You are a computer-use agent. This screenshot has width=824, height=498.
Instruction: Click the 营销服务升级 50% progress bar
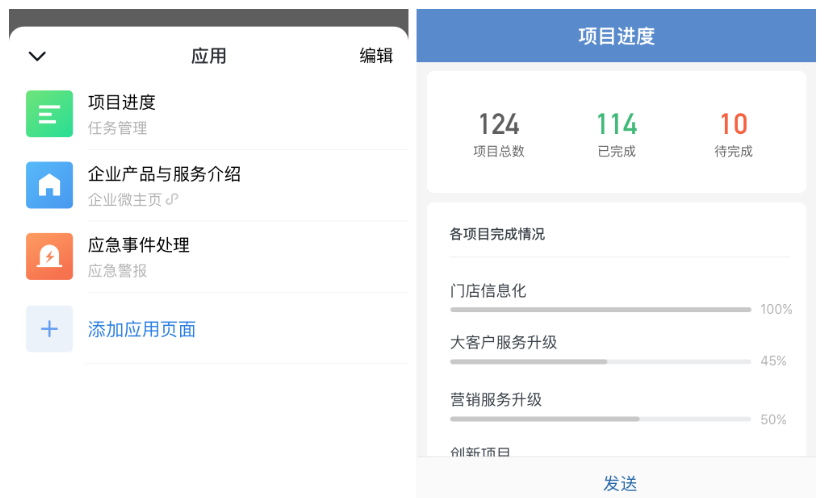coord(600,419)
